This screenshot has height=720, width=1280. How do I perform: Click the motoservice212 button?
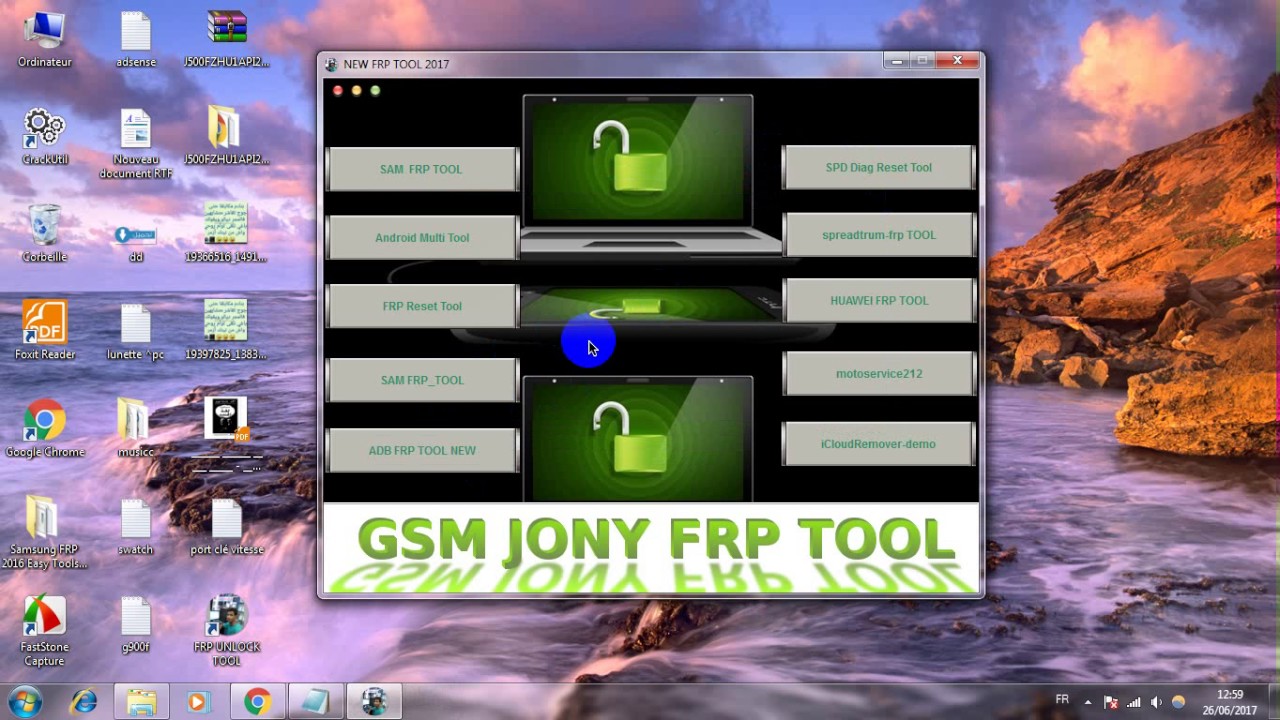(x=878, y=373)
